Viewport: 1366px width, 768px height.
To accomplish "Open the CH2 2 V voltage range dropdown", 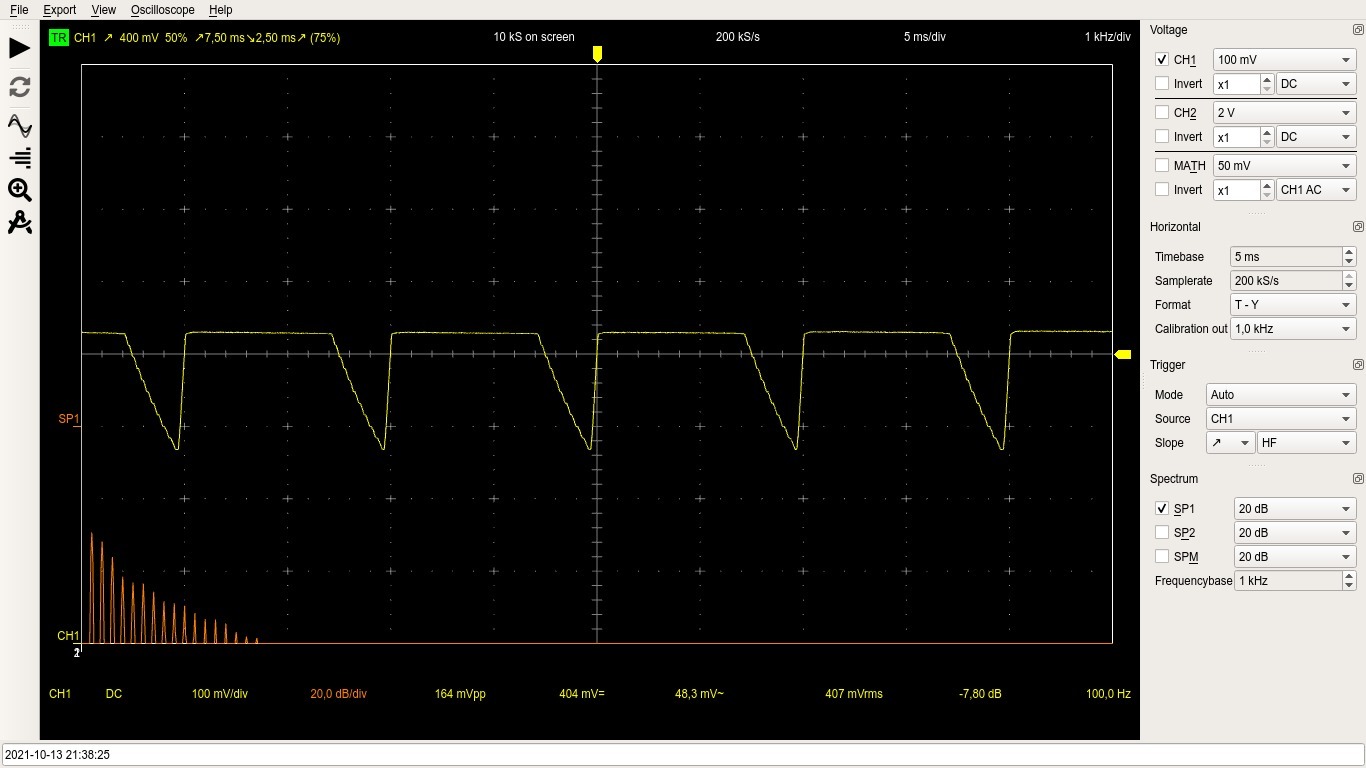I will [1284, 113].
